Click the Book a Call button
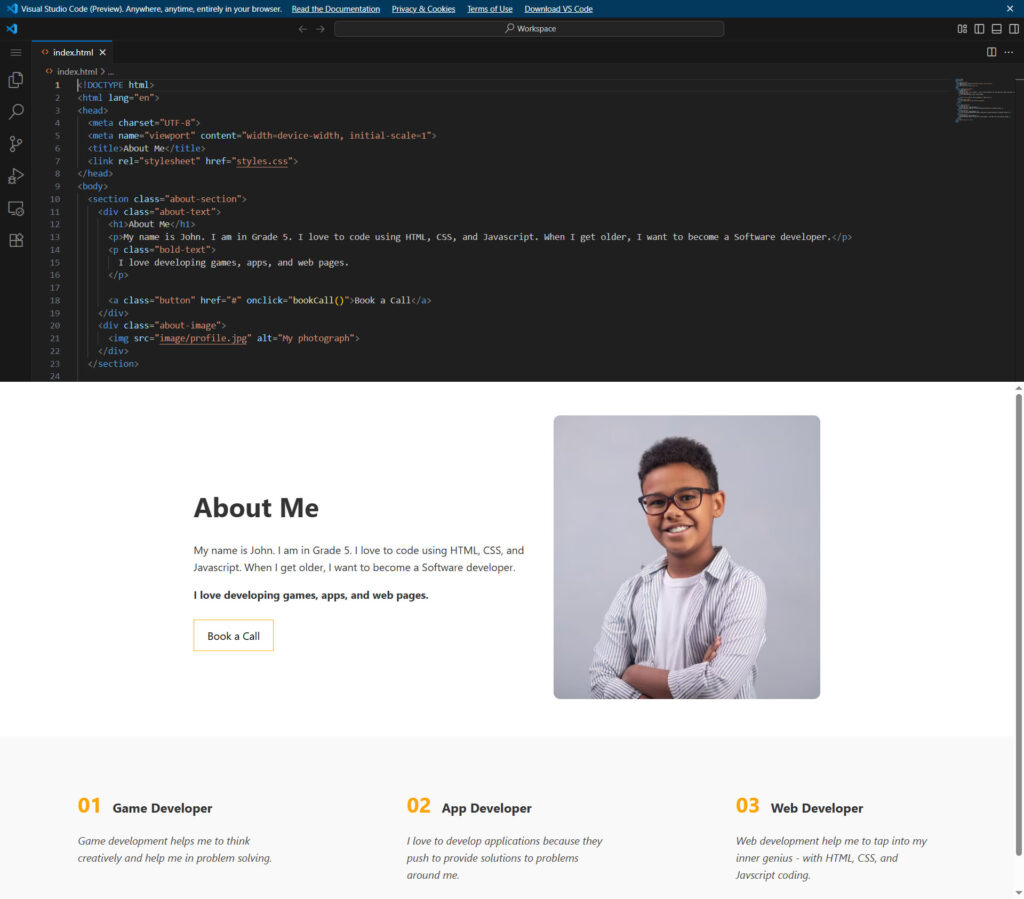Viewport: 1024px width, 899px height. click(233, 636)
